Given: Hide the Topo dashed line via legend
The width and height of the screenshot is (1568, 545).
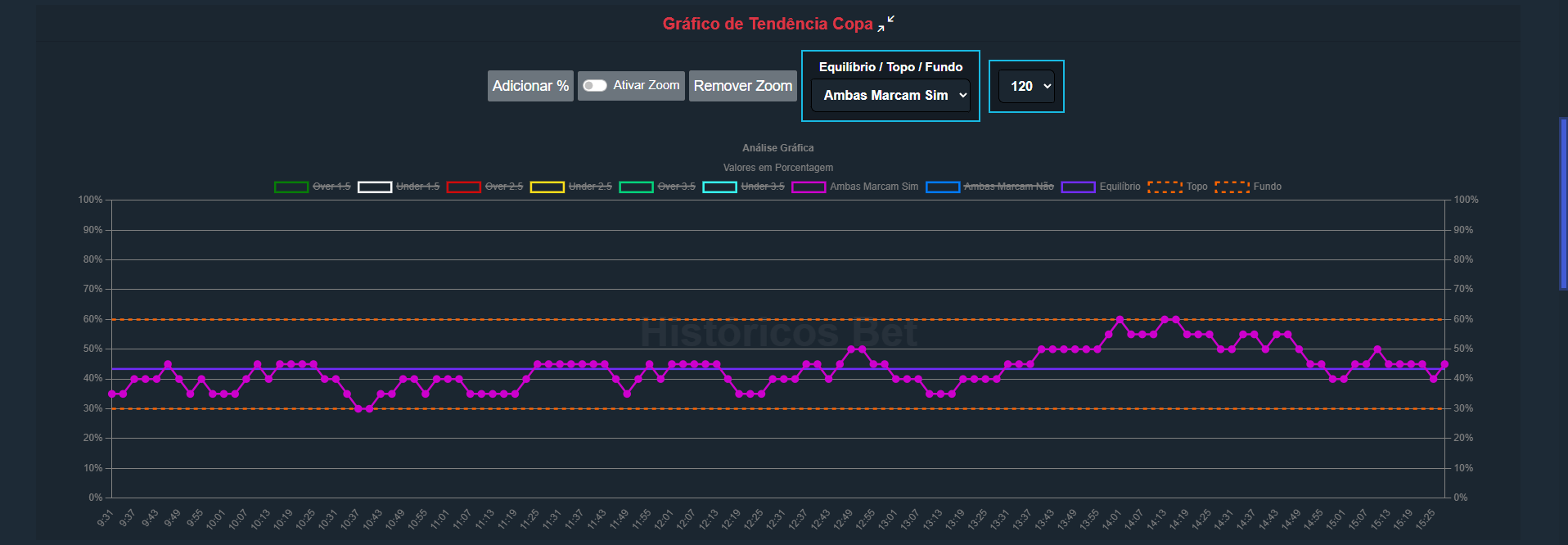Looking at the screenshot, I should pos(1178,187).
